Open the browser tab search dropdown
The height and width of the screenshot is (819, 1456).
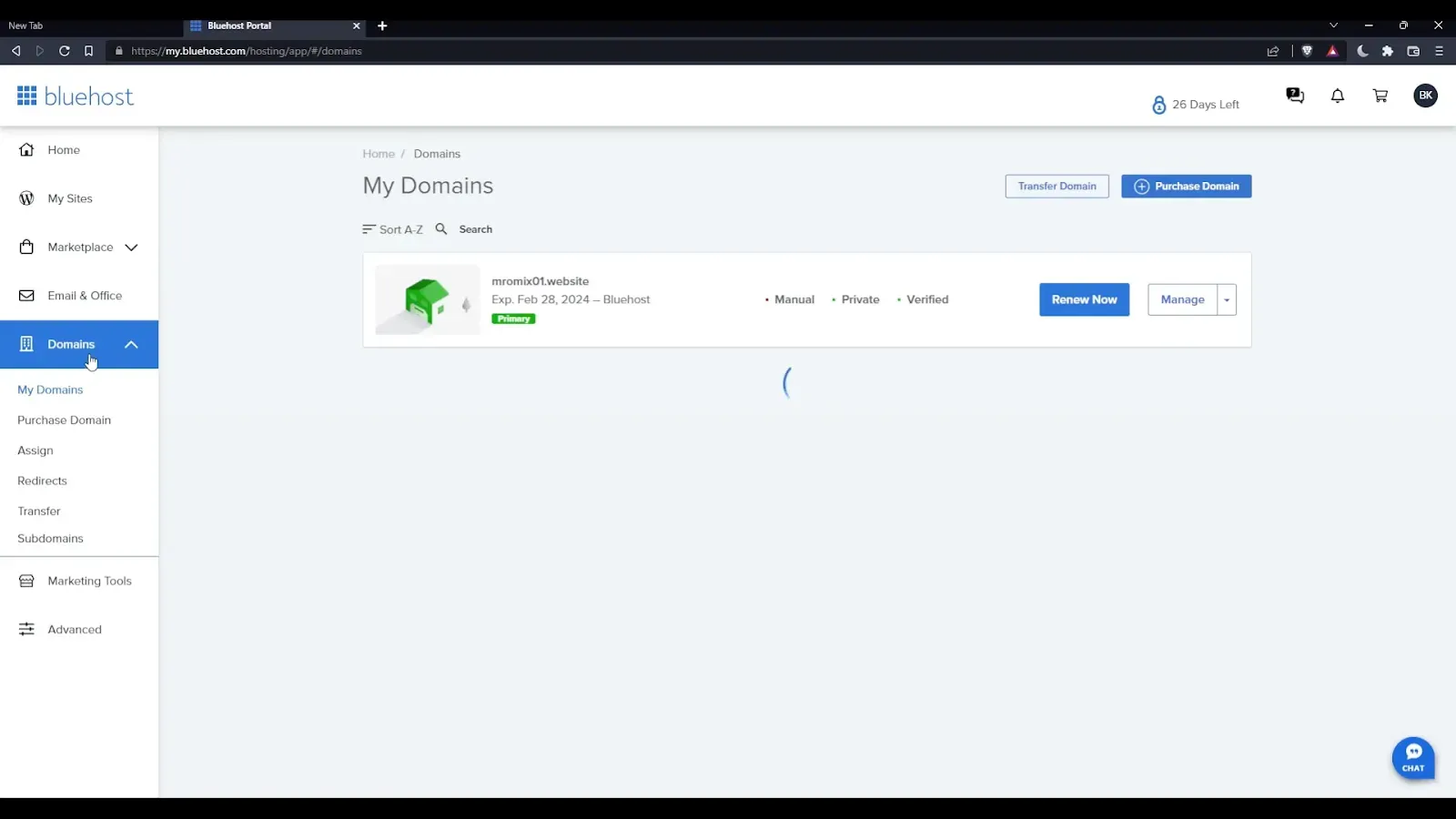pos(1333,25)
